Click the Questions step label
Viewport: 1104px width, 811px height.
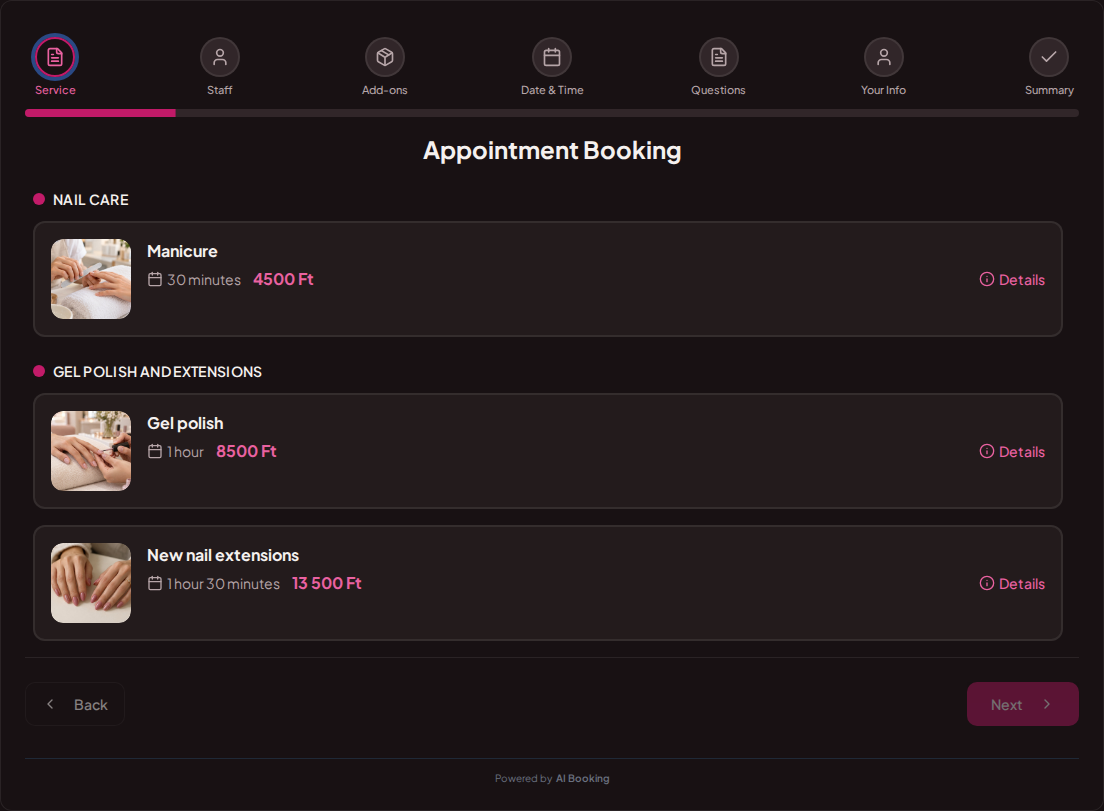(x=718, y=90)
